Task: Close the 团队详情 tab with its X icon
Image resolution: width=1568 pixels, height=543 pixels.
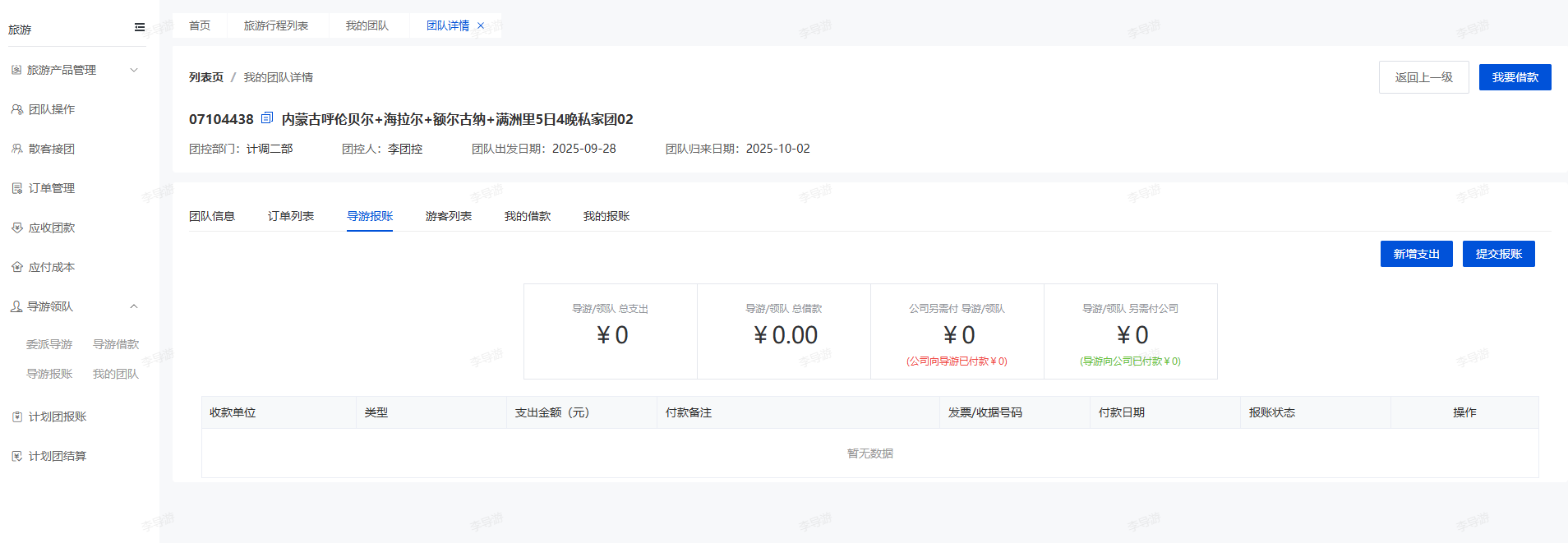Action: point(481,25)
